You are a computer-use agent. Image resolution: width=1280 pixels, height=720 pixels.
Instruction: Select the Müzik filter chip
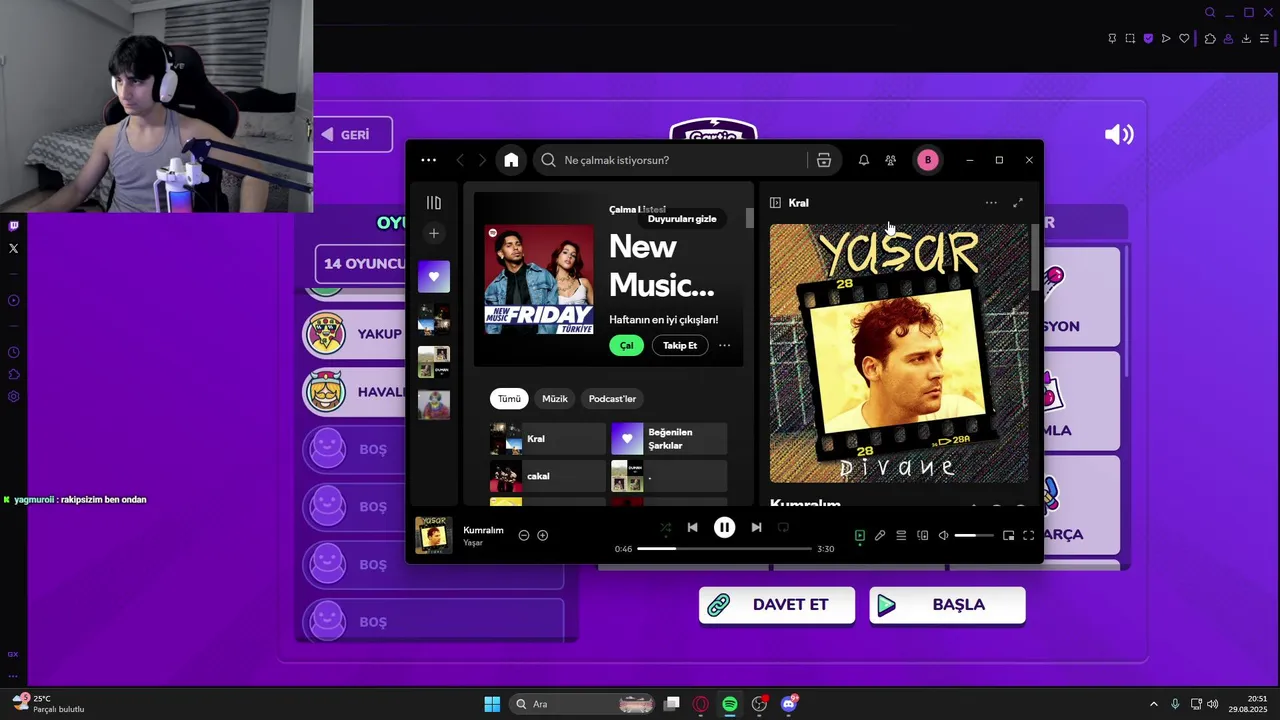(x=555, y=398)
